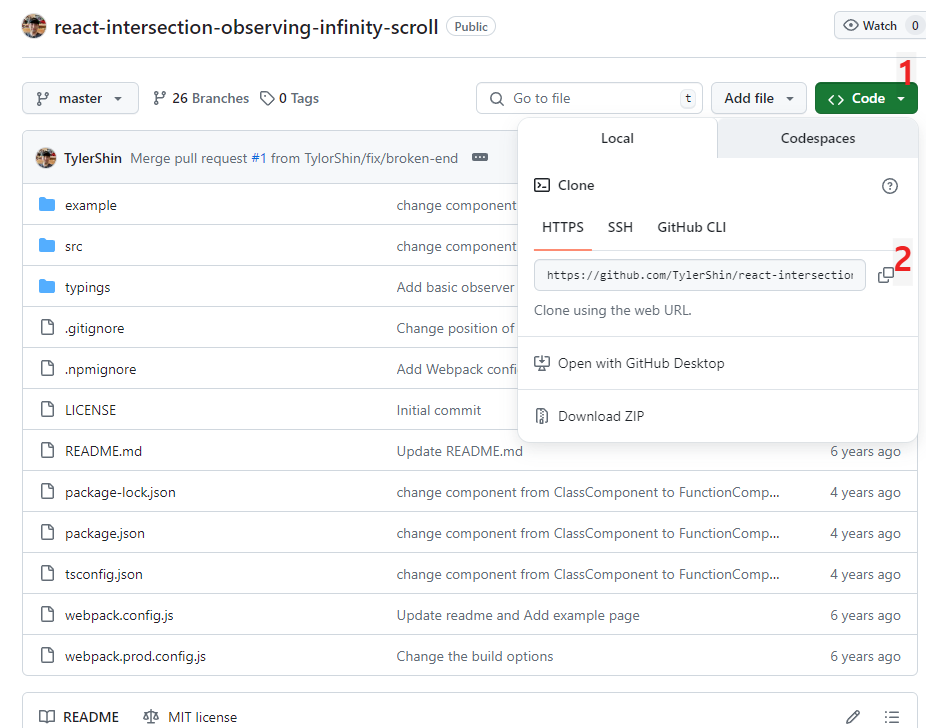Open the src folder
This screenshot has width=926, height=728.
74,246
